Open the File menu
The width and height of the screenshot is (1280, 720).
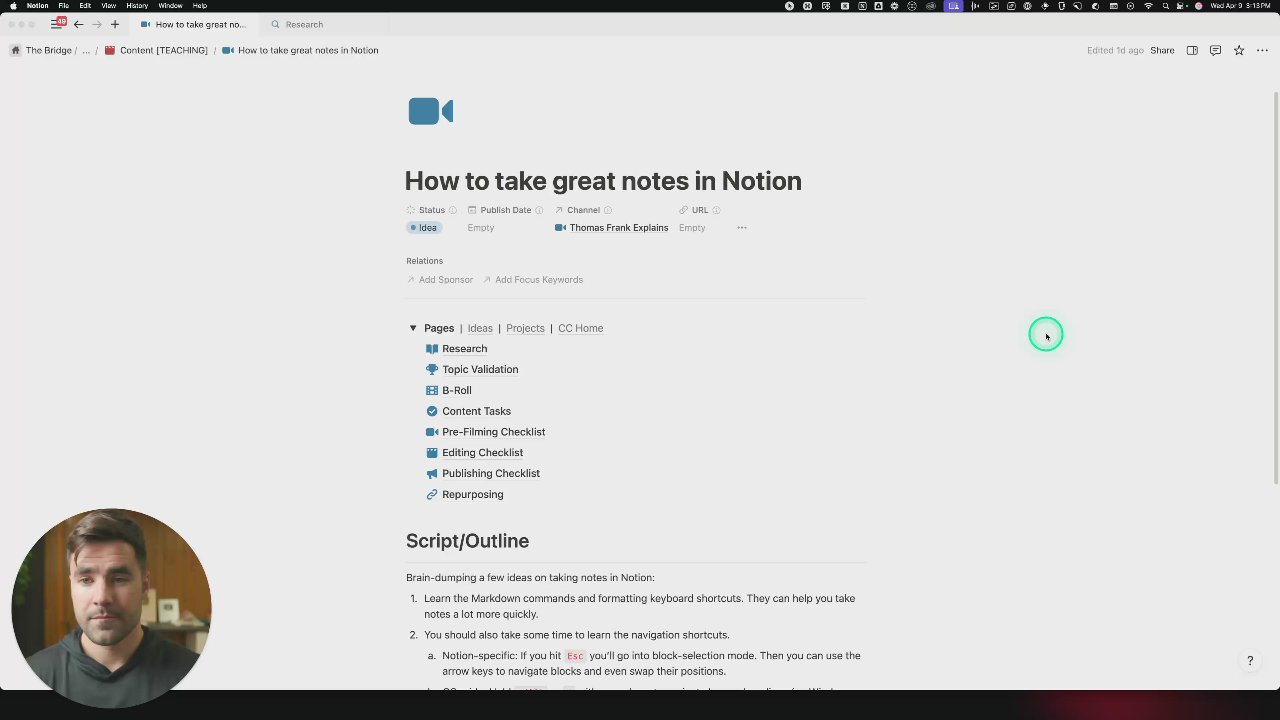pos(63,6)
